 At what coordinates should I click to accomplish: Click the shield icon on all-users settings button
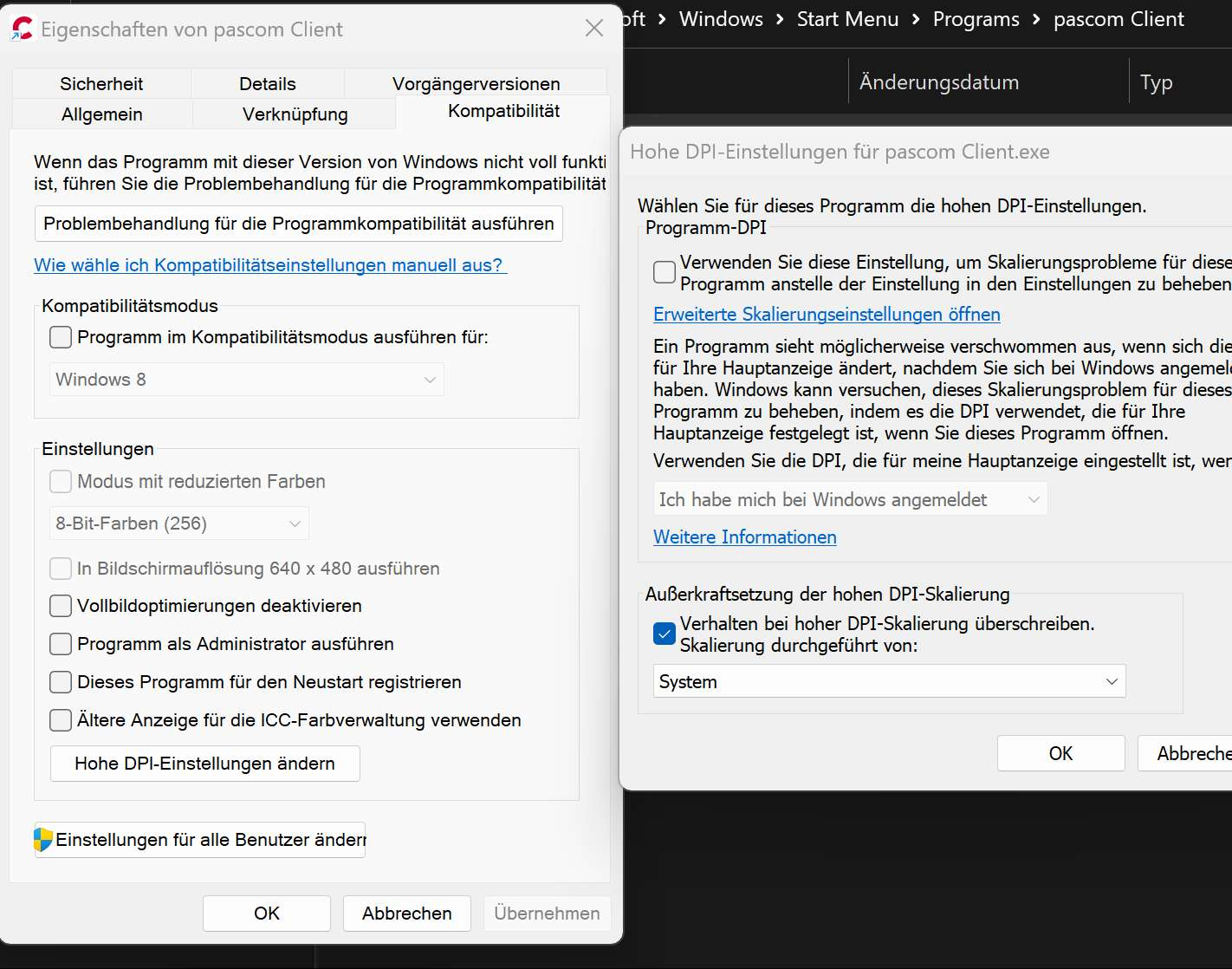coord(43,839)
